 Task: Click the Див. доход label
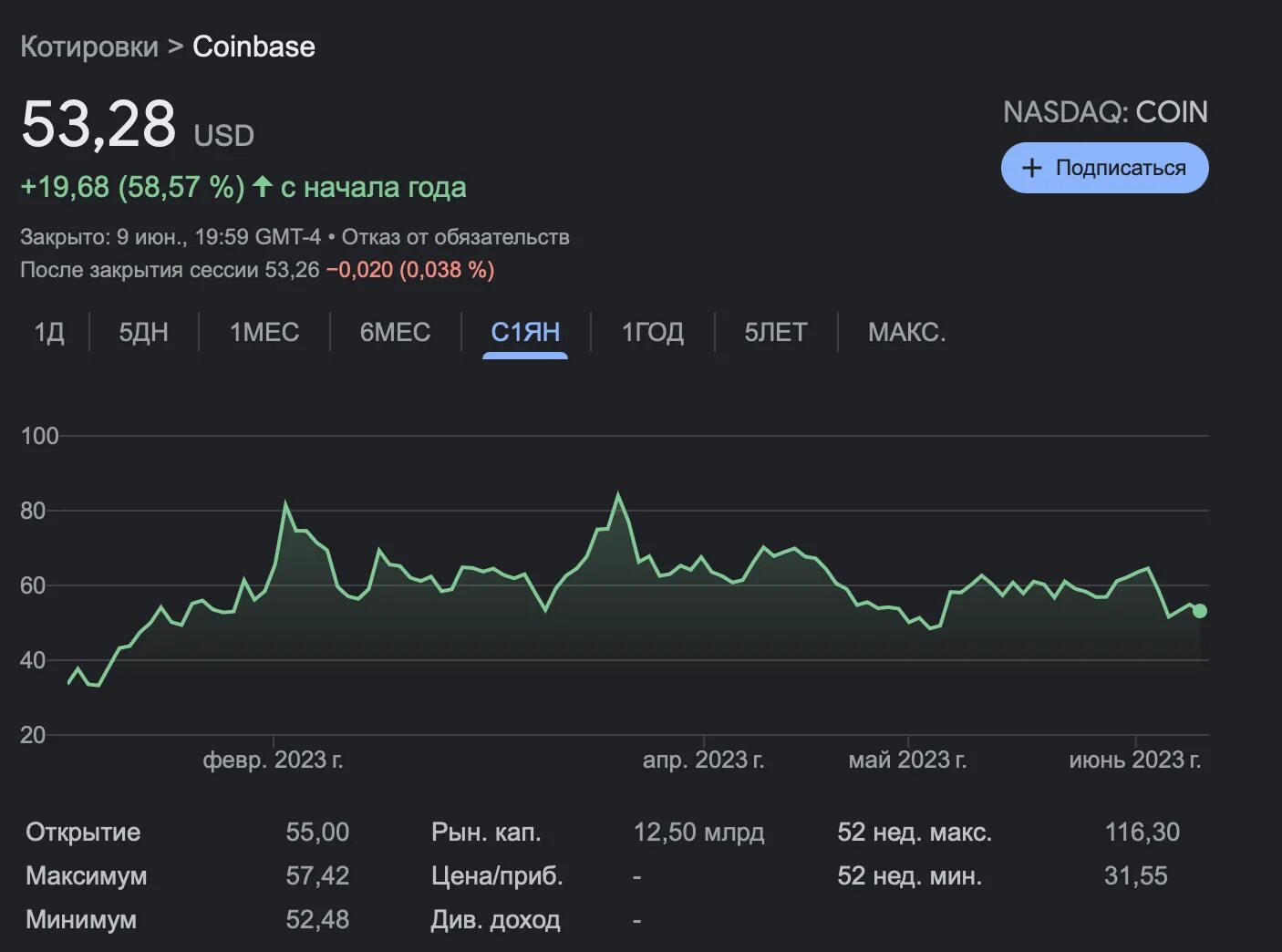coord(495,919)
